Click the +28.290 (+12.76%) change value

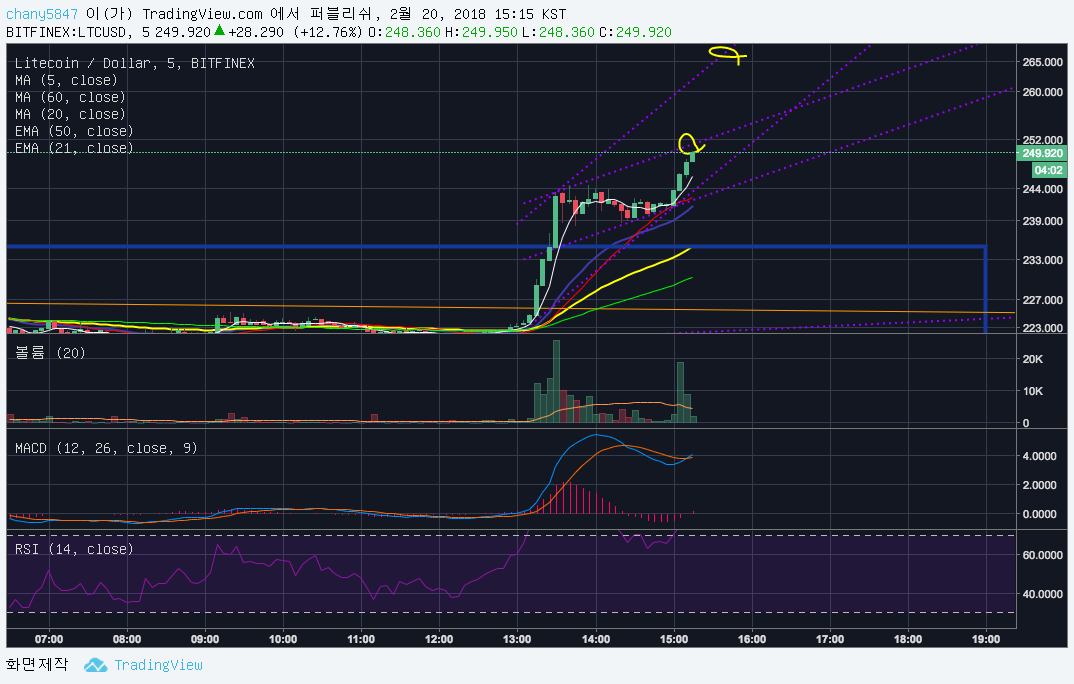(295, 32)
